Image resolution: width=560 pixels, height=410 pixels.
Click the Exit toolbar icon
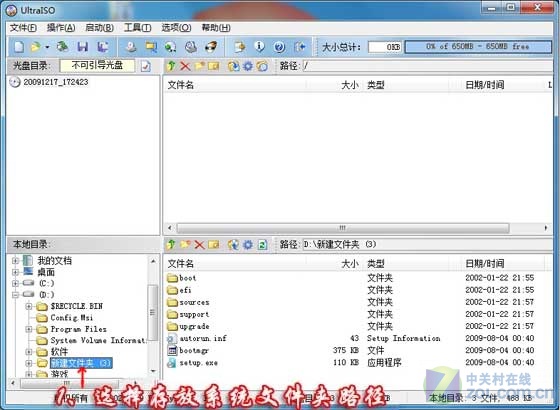(300, 46)
